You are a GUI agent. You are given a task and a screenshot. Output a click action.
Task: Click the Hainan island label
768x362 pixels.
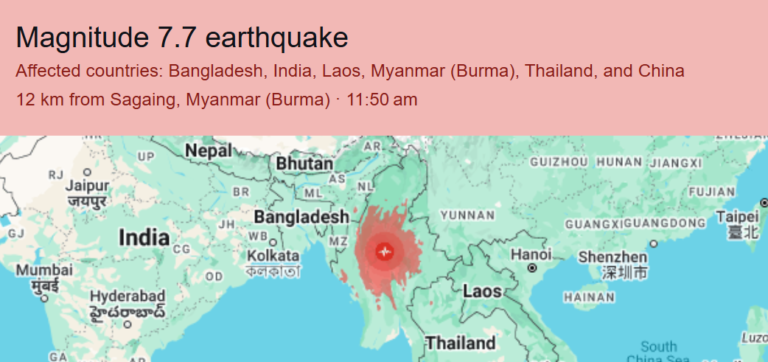(x=589, y=297)
